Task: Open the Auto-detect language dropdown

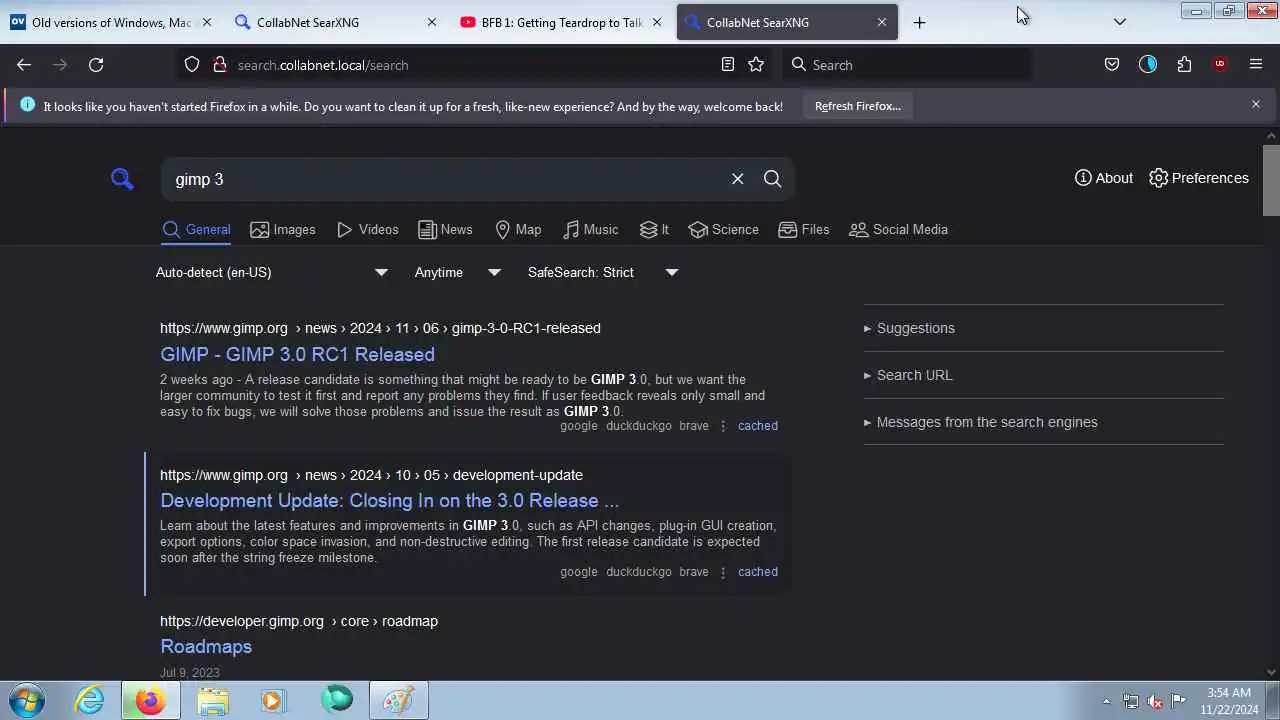Action: (x=271, y=272)
